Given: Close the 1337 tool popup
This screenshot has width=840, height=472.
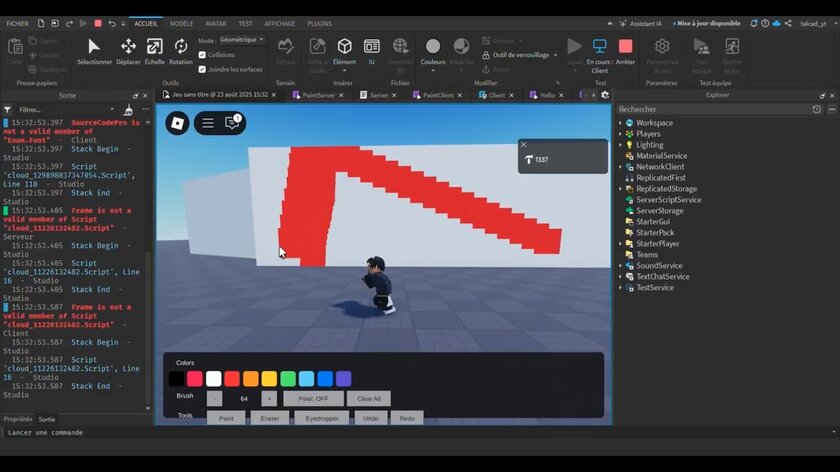Looking at the screenshot, I should [x=524, y=145].
